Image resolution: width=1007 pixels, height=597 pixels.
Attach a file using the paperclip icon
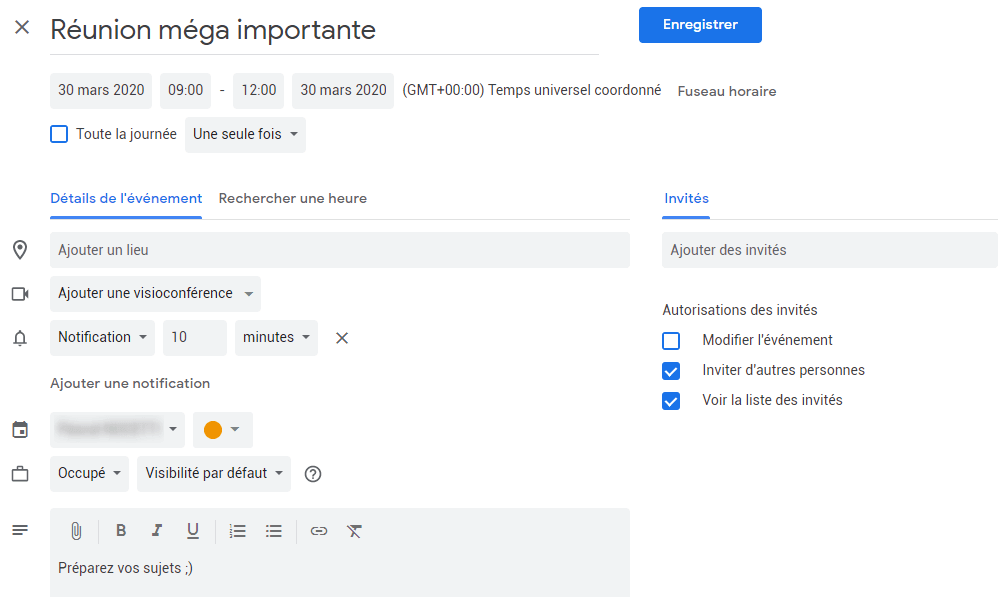click(x=76, y=531)
